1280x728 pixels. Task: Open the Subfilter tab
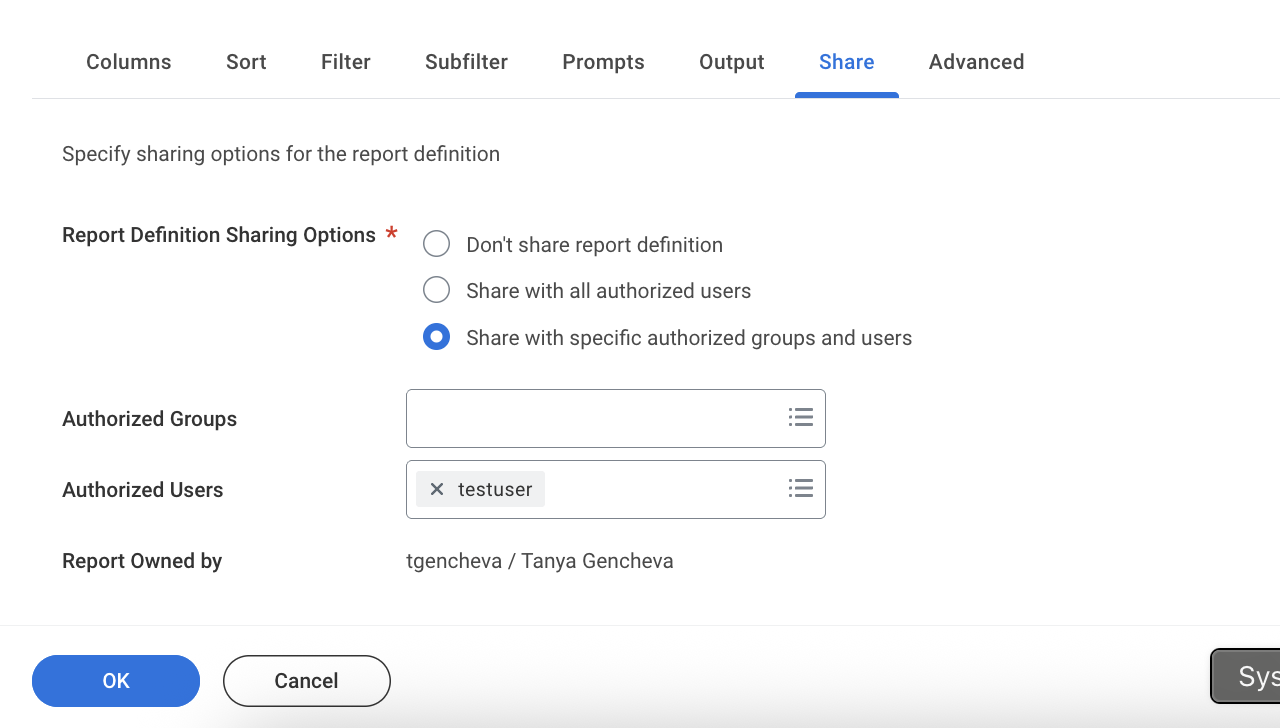[x=466, y=62]
